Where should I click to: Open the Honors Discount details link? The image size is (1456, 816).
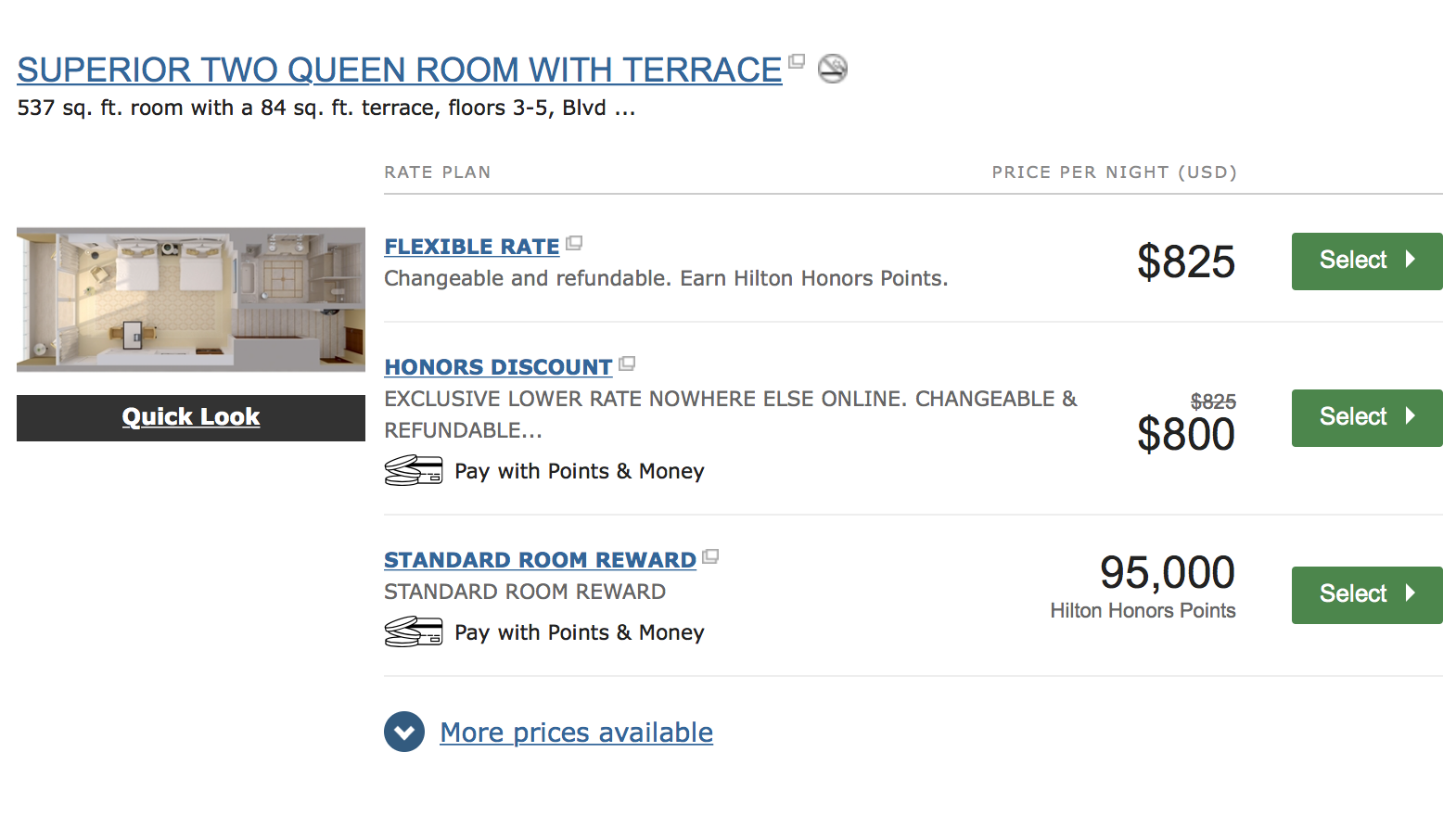(x=498, y=367)
